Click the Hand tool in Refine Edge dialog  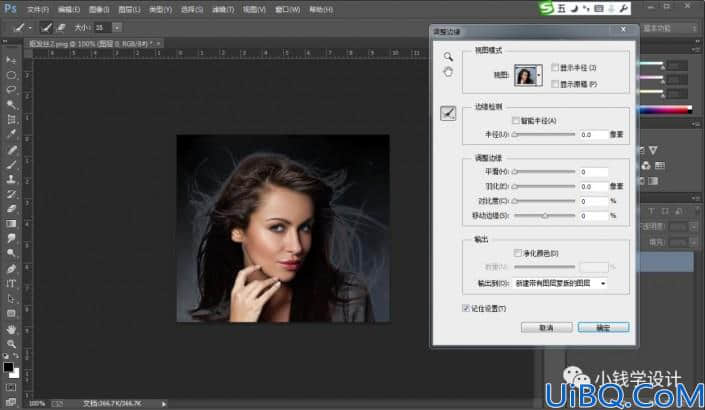(448, 72)
